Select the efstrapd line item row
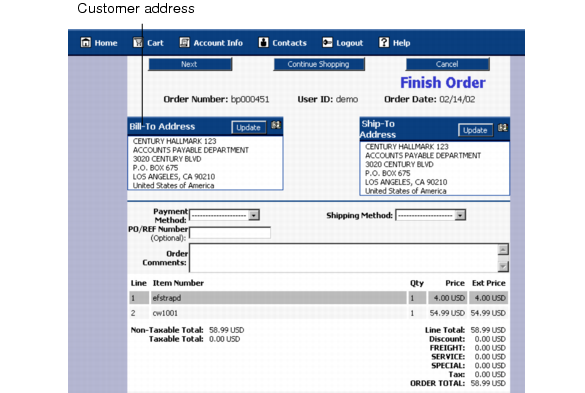 [318, 298]
